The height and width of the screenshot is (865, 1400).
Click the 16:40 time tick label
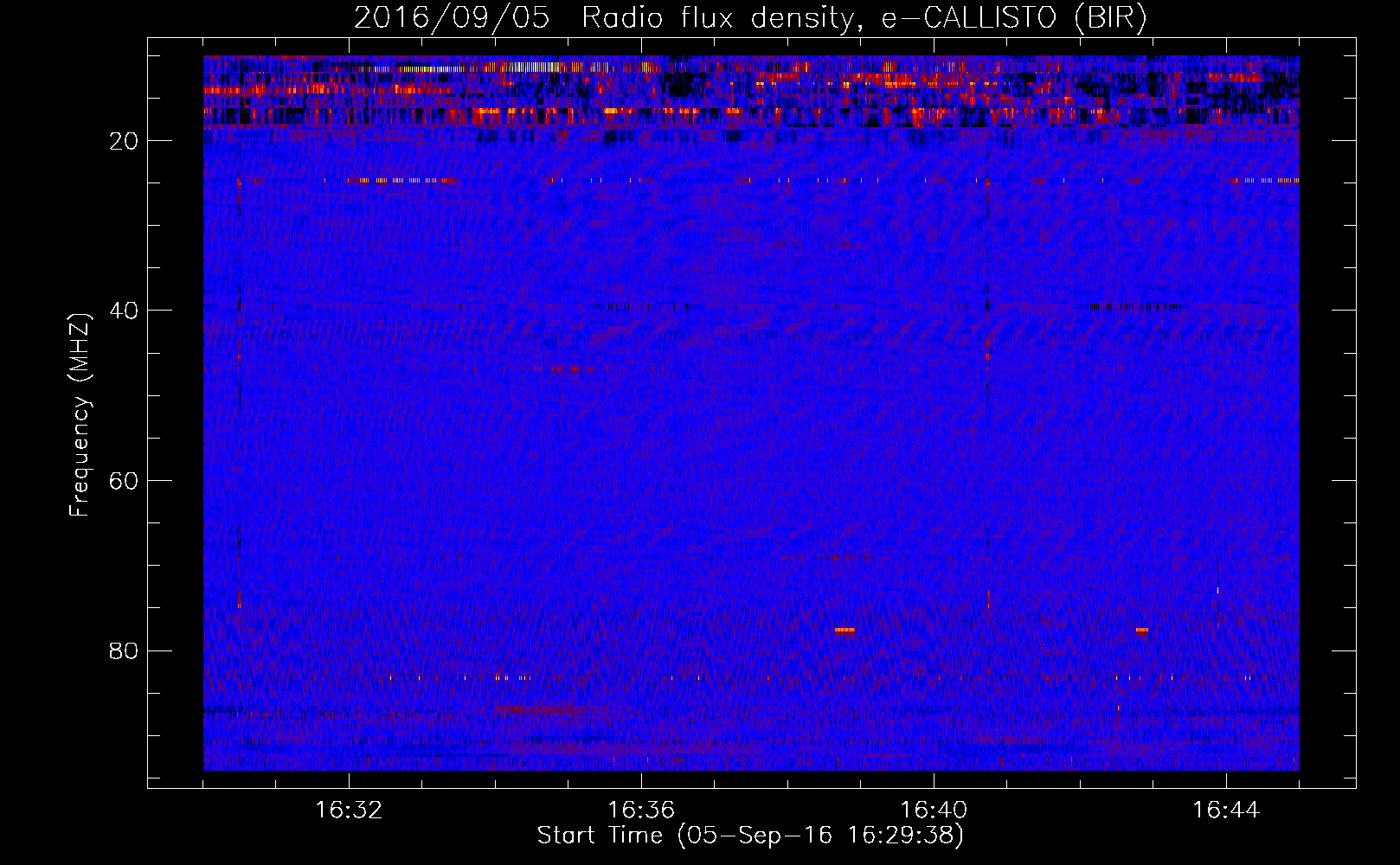click(934, 811)
